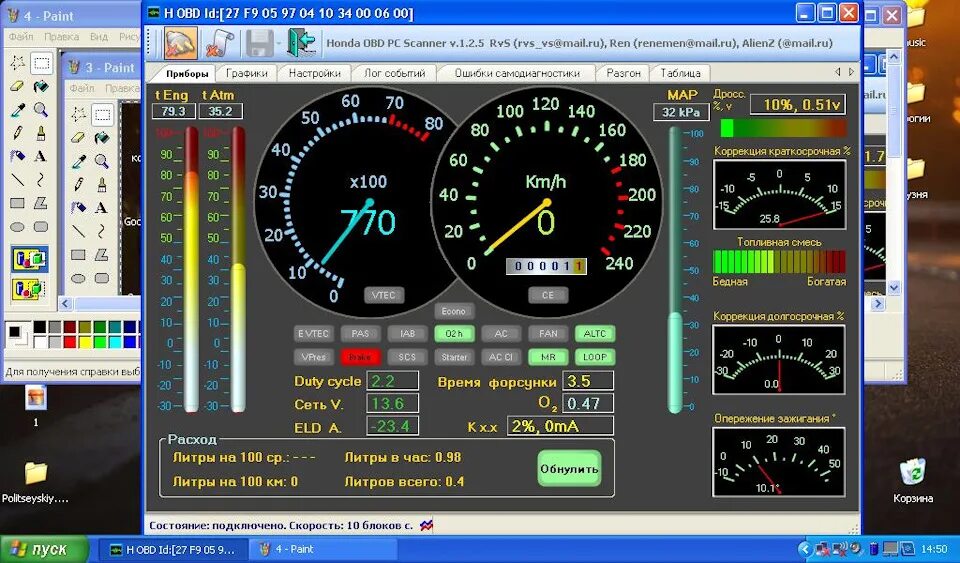960x563 pixels.
Task: Click the E VTEC indicator button
Action: point(313,334)
